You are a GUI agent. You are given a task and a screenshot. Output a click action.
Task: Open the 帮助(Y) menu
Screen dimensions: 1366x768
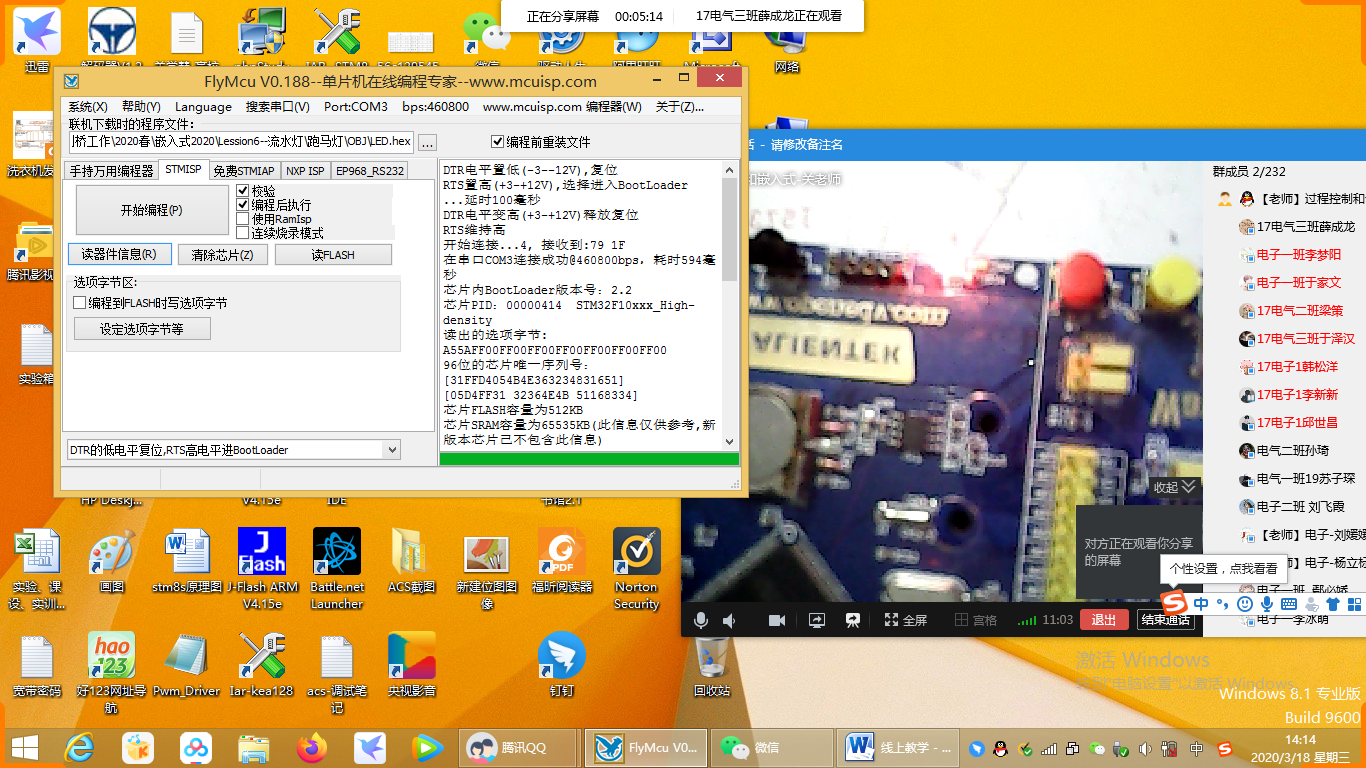141,106
